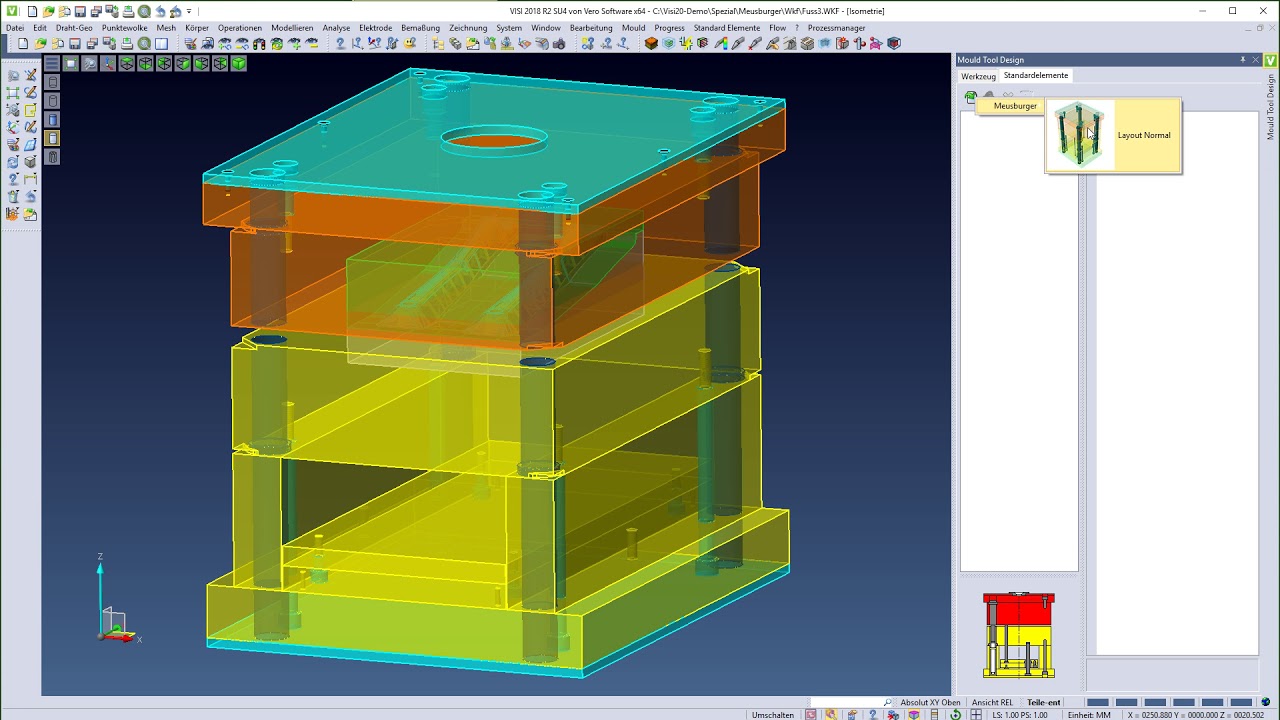Click the zoom magnifier view toolbar icon
The width and height of the screenshot is (1280, 720).
90,63
